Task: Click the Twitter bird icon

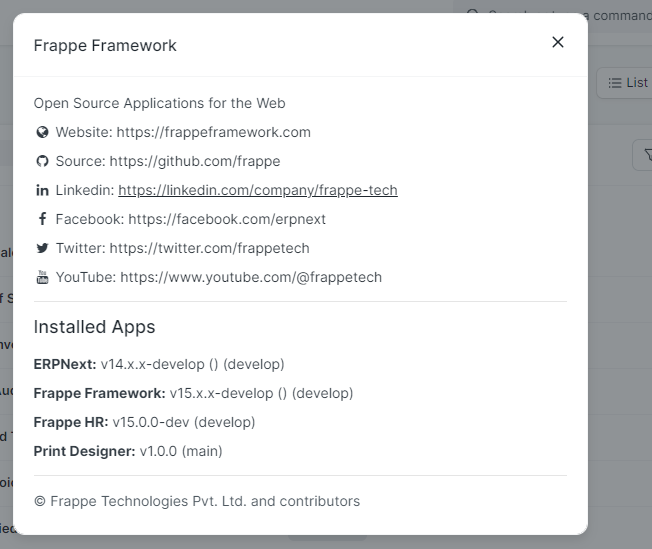Action: click(x=42, y=248)
